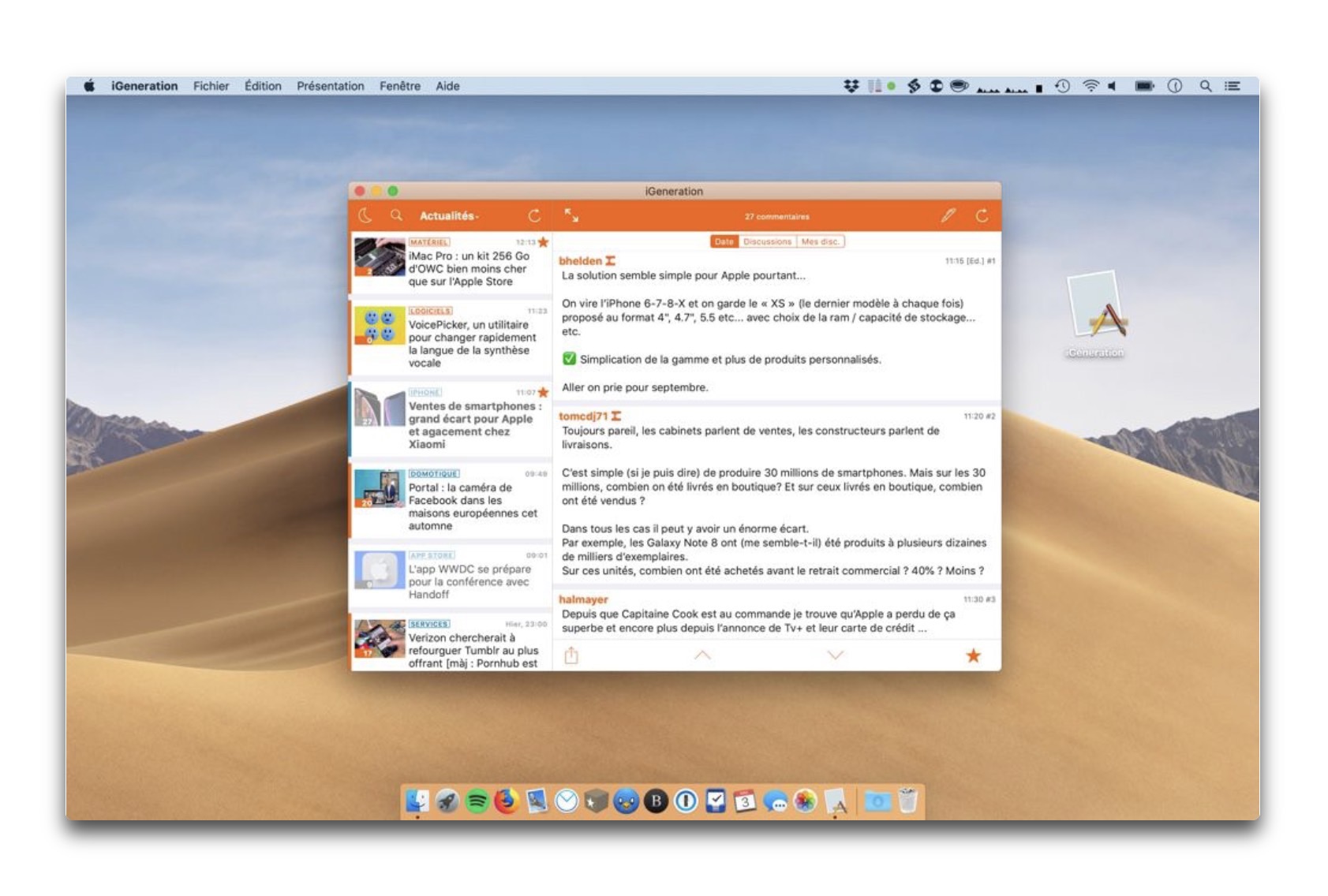Click the badge icon next to bhelden

pos(610,261)
